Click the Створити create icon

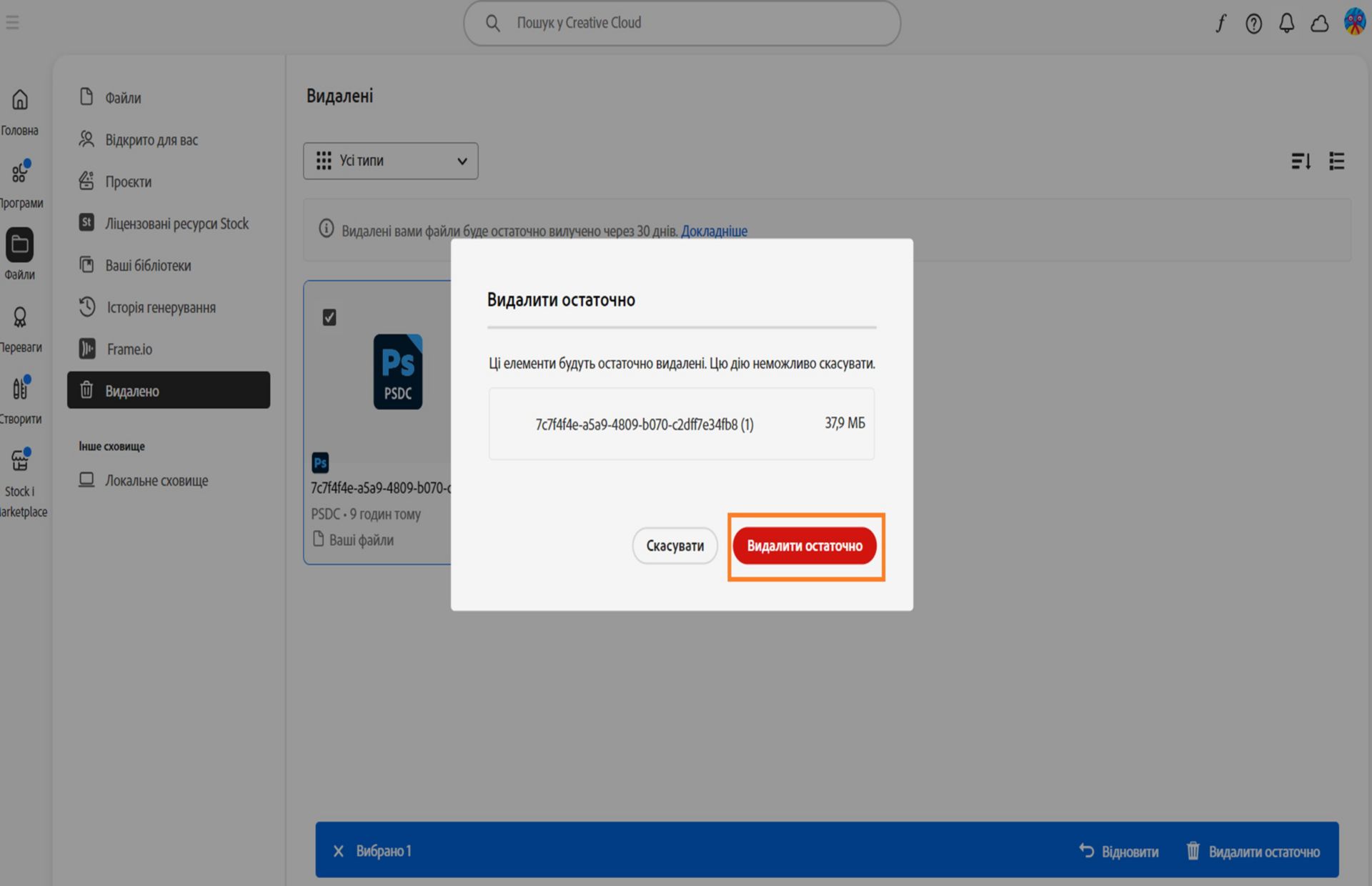pyautogui.click(x=20, y=388)
